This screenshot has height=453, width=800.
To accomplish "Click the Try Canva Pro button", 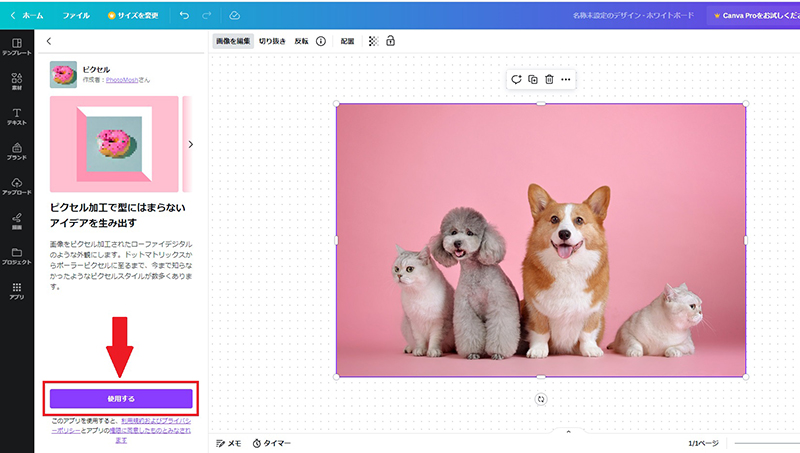I will pos(754,15).
